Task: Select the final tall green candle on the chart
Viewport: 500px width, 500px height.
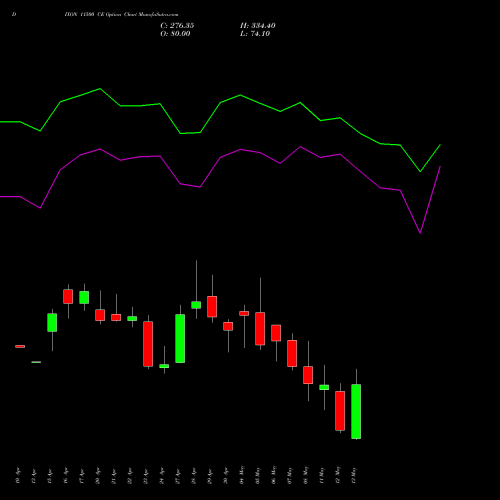Action: pos(356,411)
